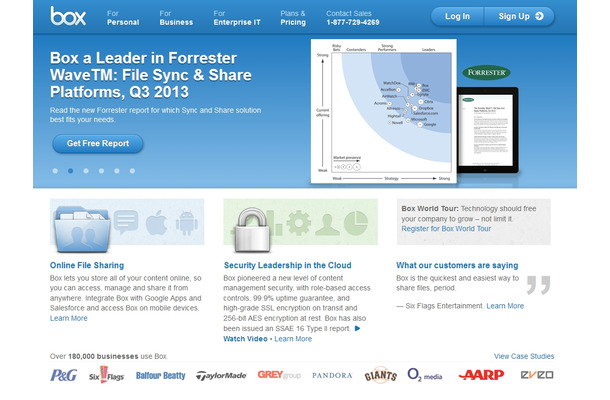Click the large quotation marks icon
610x400 pixels.
coord(539,285)
